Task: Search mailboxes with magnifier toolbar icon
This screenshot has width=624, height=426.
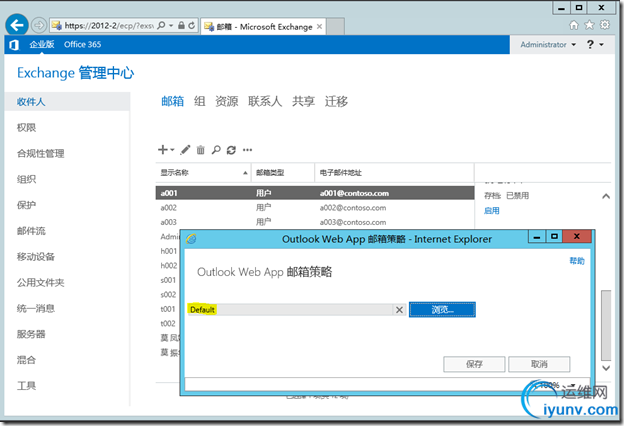Action: pos(216,150)
